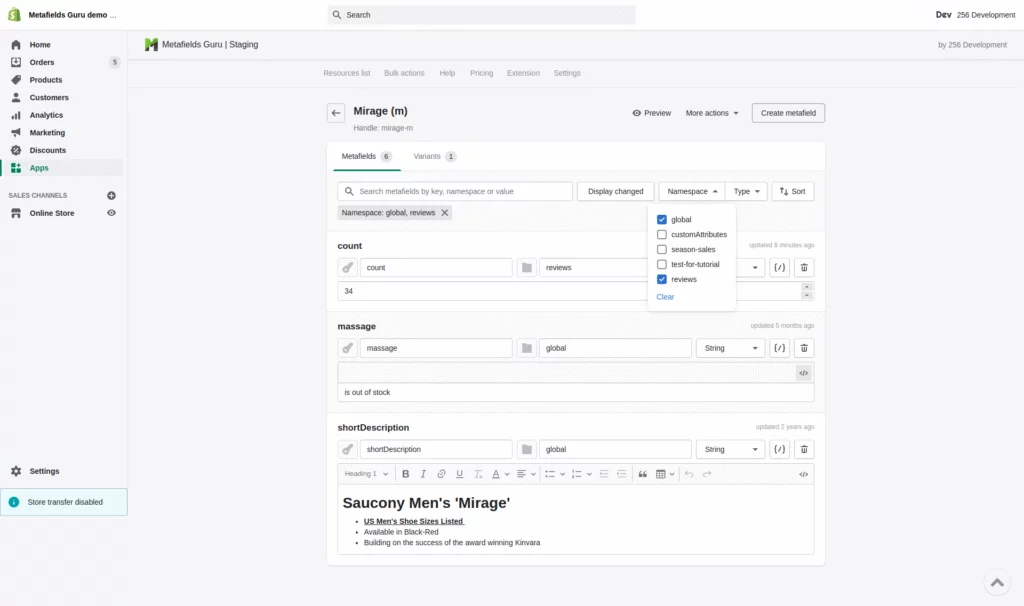This screenshot has height=606, width=1024.
Task: Check the test-for-tutorial namespace checkbox
Action: pyautogui.click(x=662, y=265)
